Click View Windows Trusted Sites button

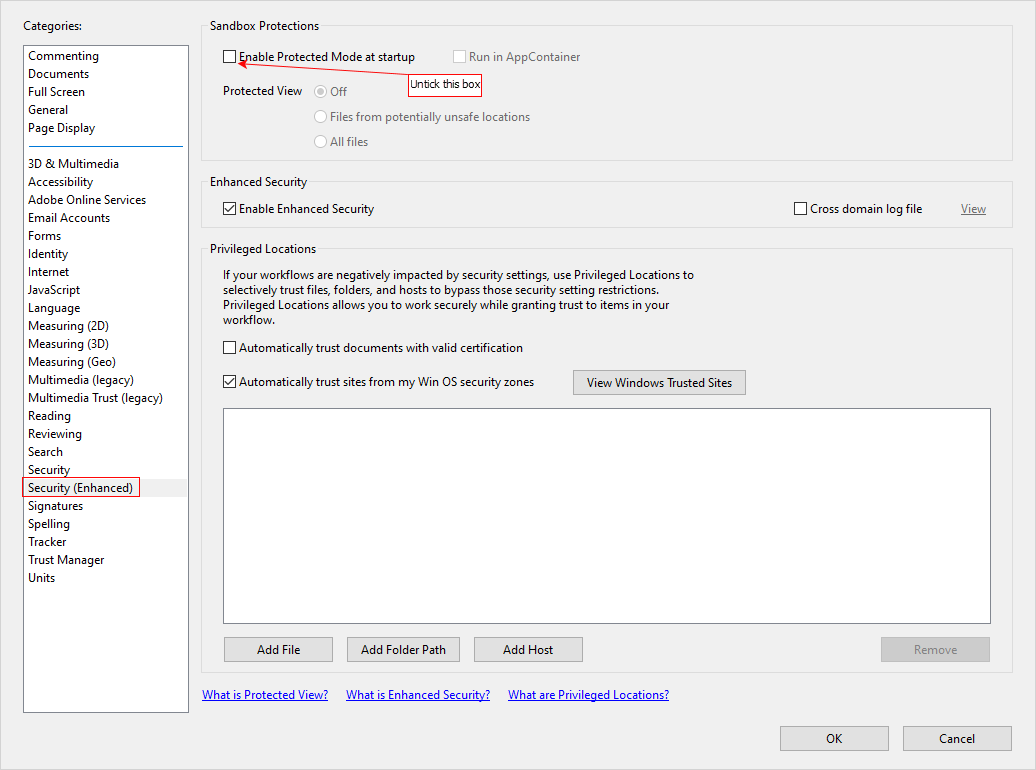pyautogui.click(x=659, y=383)
